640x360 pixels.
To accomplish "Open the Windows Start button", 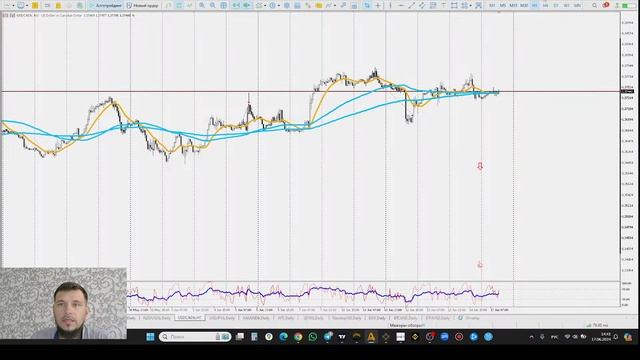I will pyautogui.click(x=150, y=337).
